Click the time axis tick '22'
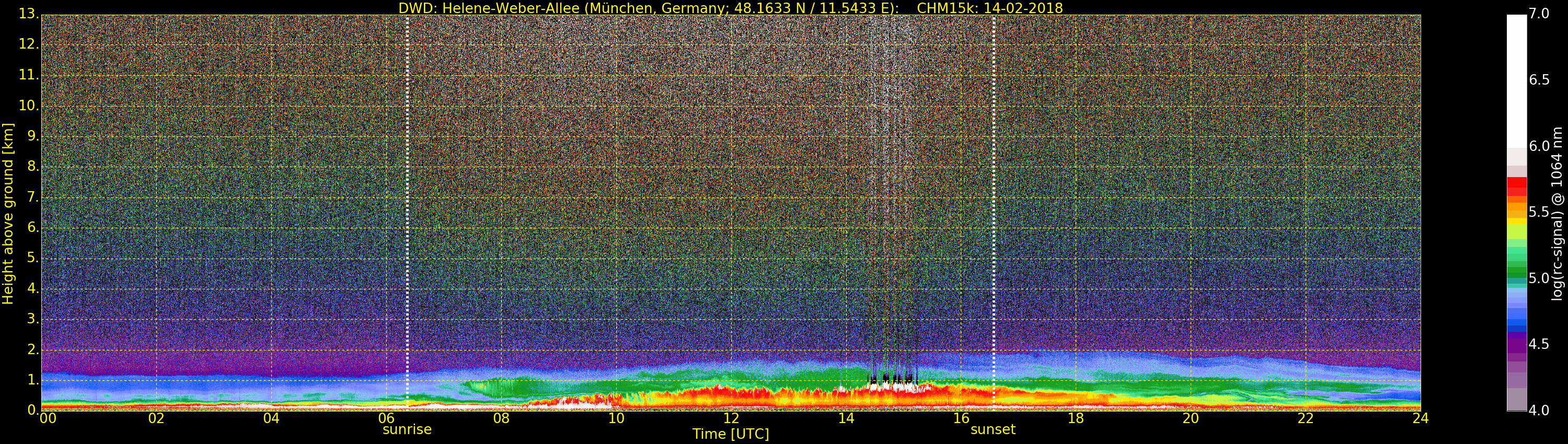 [1306, 418]
